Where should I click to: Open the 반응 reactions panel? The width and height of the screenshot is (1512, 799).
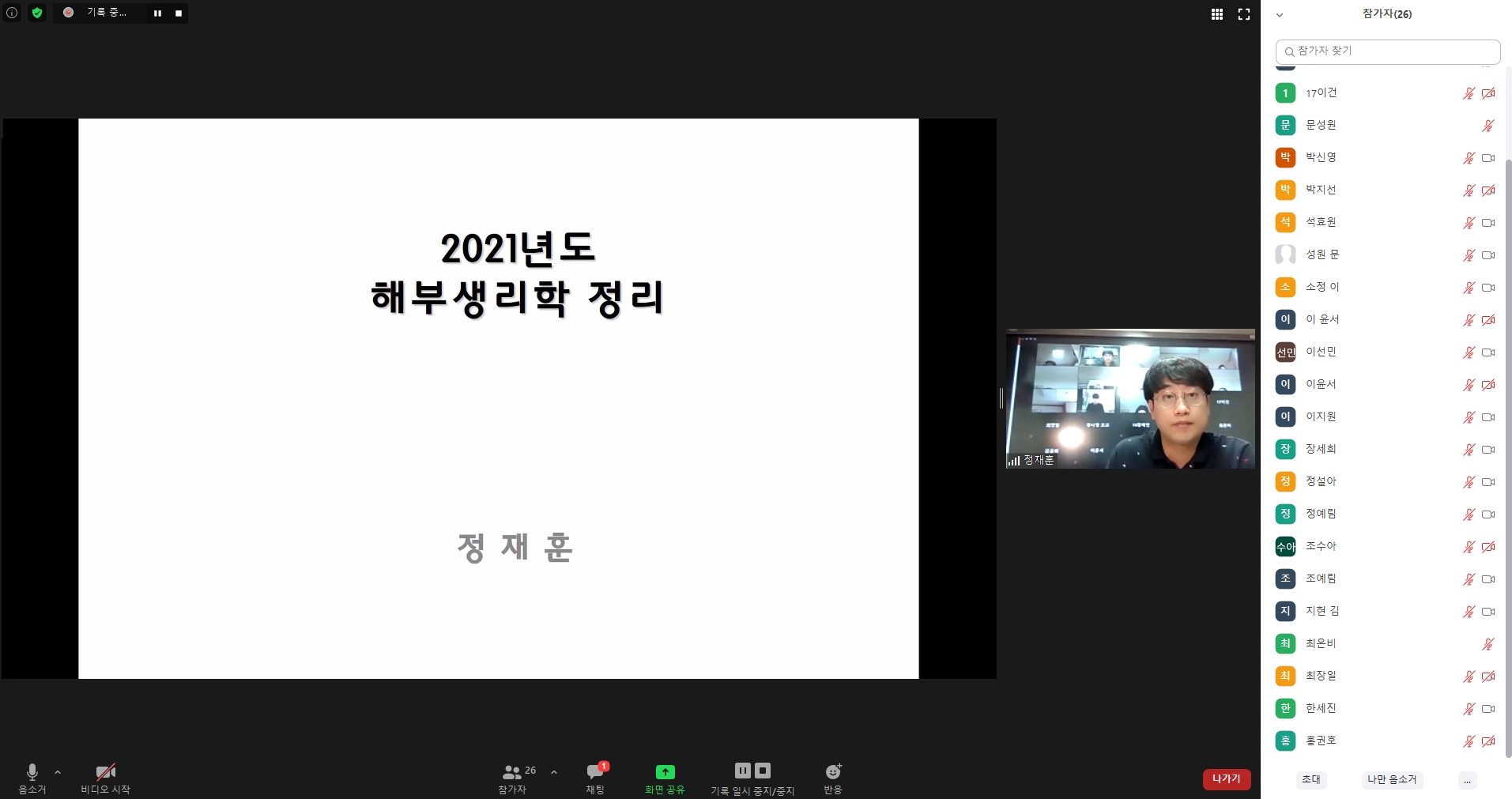pos(831,777)
